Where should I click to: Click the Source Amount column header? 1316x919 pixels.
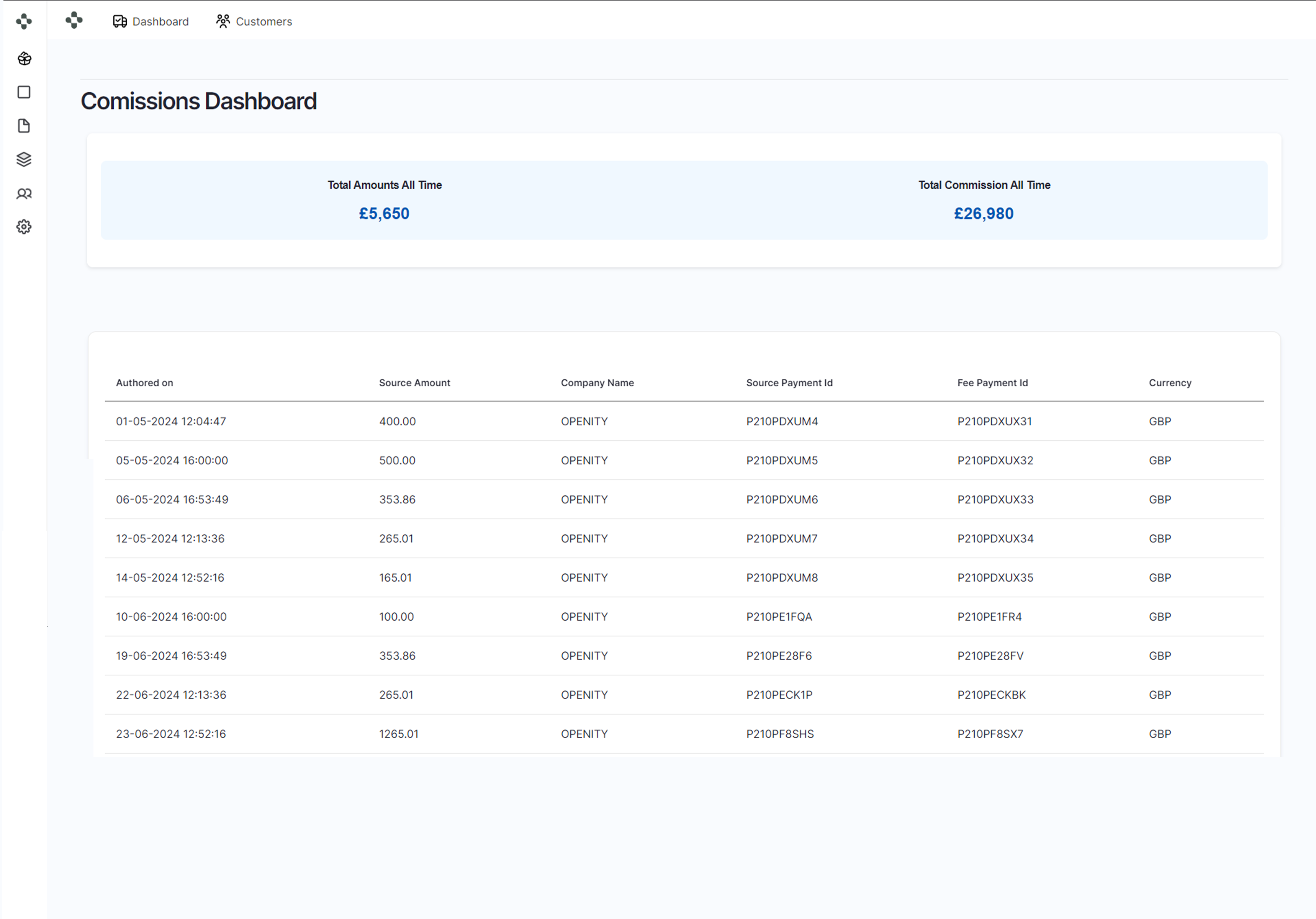point(414,383)
